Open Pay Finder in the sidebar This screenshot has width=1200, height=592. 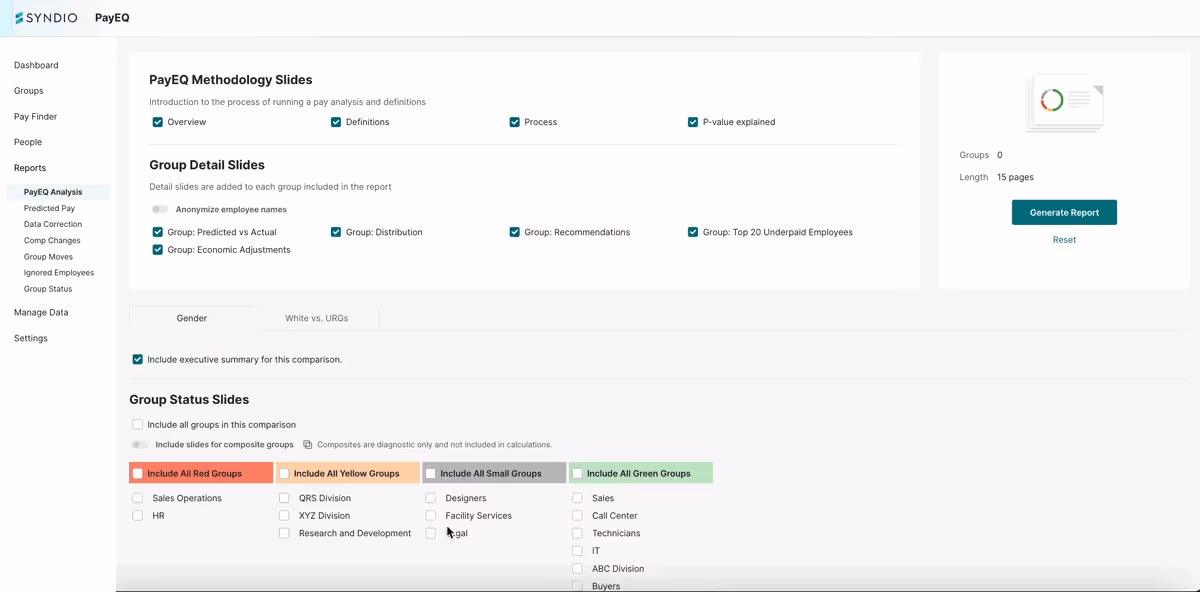(35, 117)
